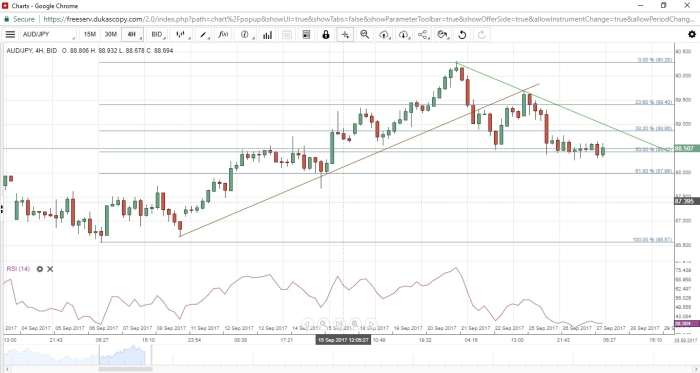
Task: Click the horizontal scrollbar thumb below chart
Action: 125,369
